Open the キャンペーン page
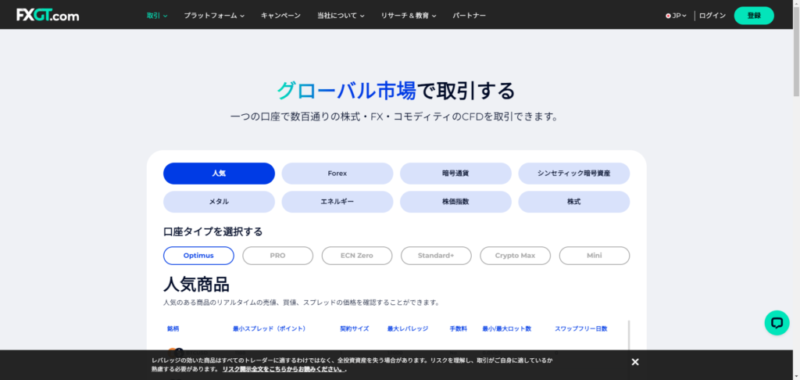Viewport: 800px width, 380px height. click(281, 16)
